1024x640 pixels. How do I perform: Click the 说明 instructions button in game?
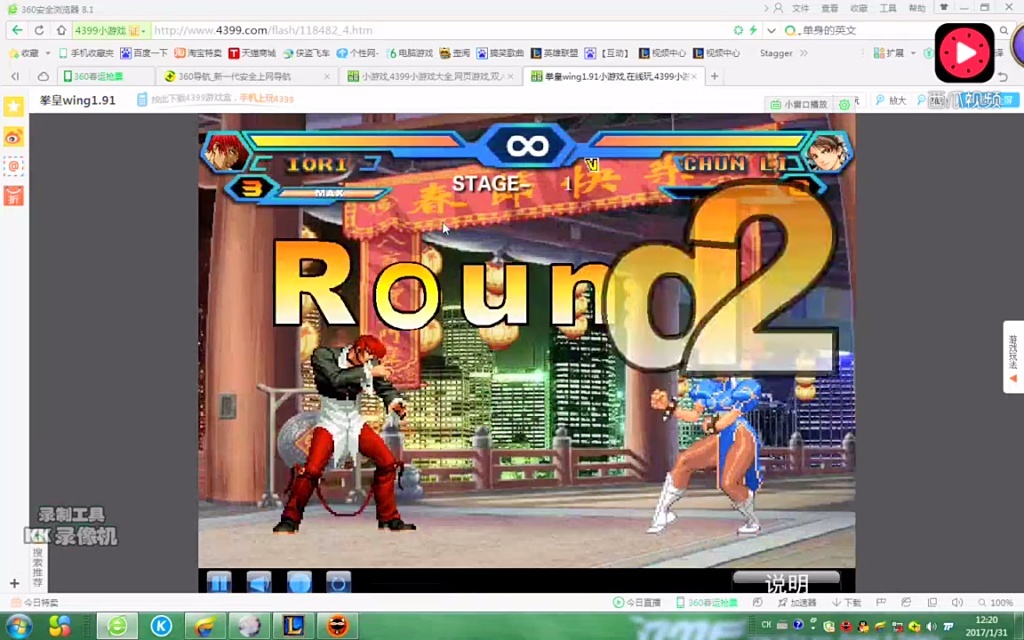(786, 582)
